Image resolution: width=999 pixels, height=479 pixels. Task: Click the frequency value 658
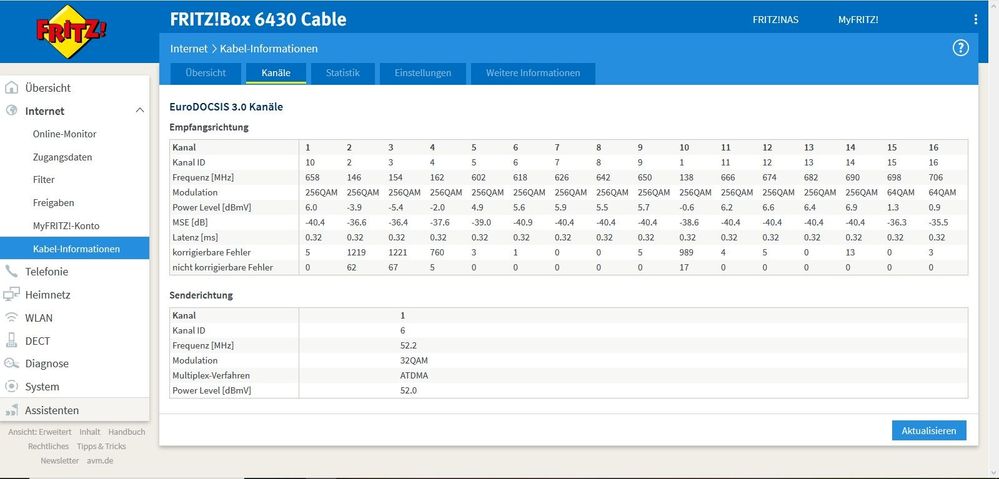312,177
